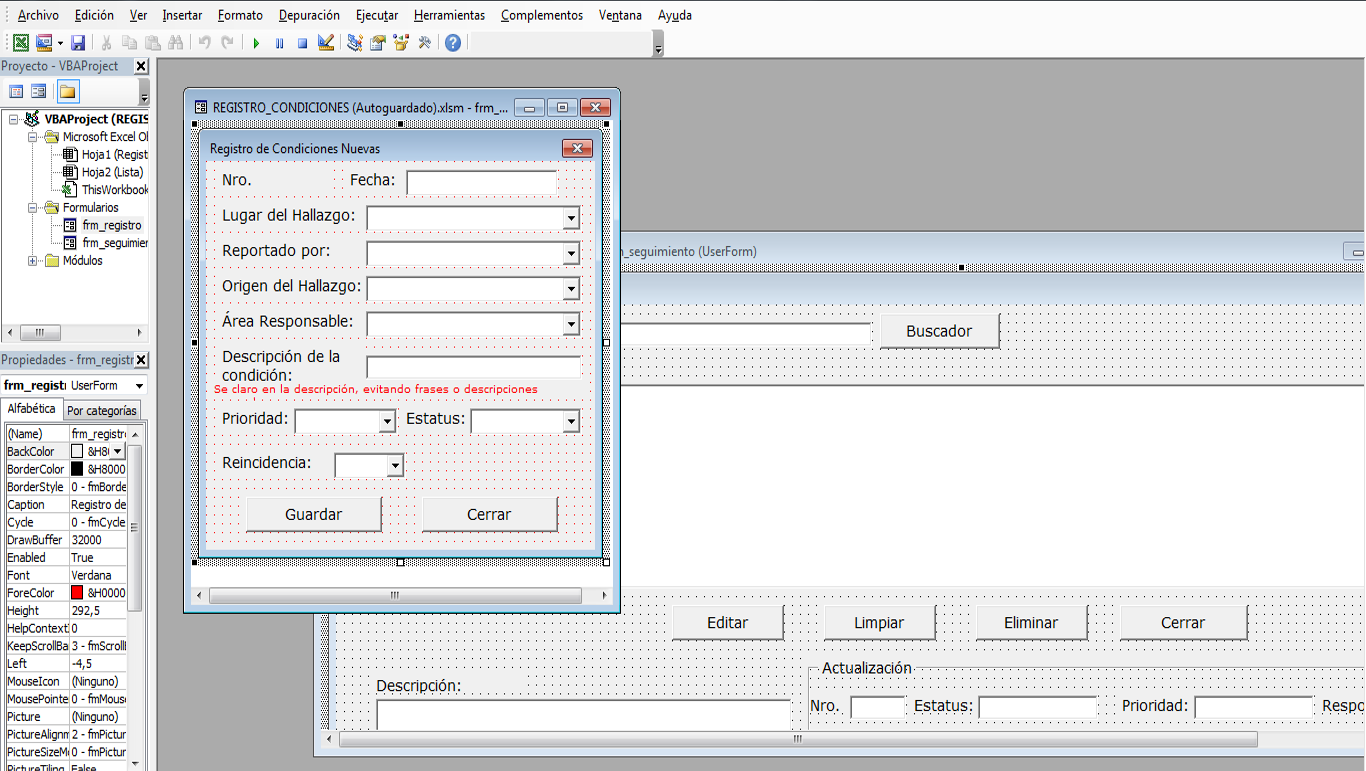This screenshot has height=771, width=1366.
Task: Click the ForeColor red color swatch
Action: pos(77,593)
